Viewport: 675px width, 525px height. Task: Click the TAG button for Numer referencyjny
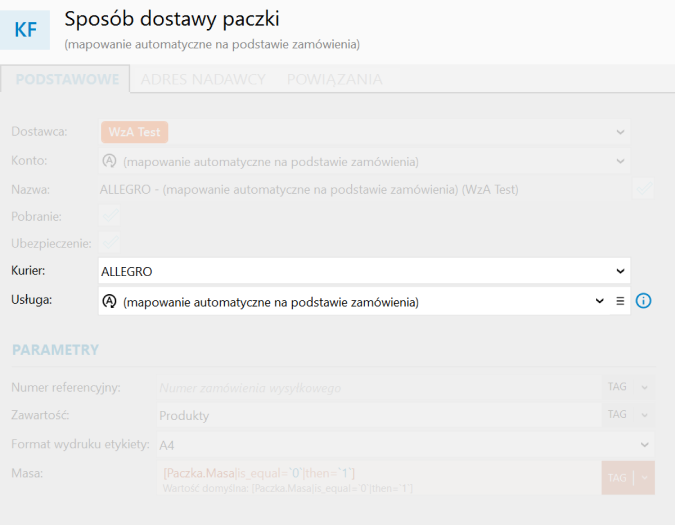tap(617, 387)
